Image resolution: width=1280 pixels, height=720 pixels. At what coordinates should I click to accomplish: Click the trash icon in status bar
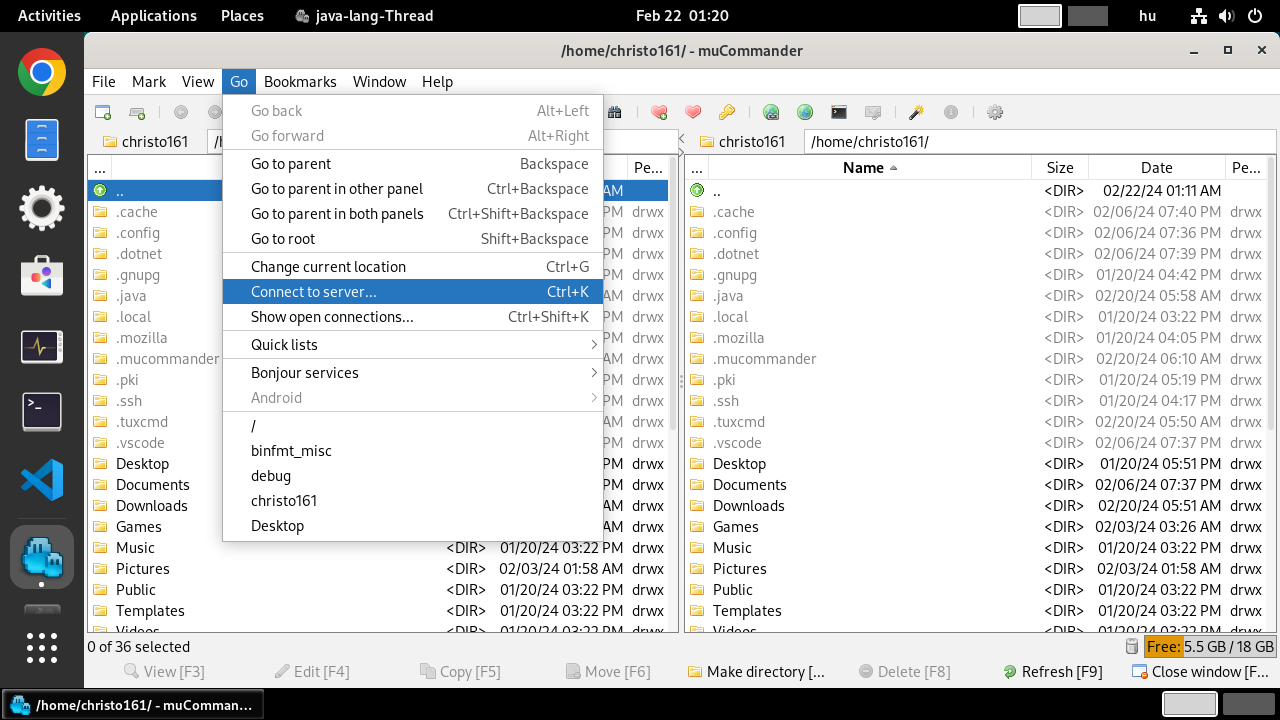pos(1132,647)
